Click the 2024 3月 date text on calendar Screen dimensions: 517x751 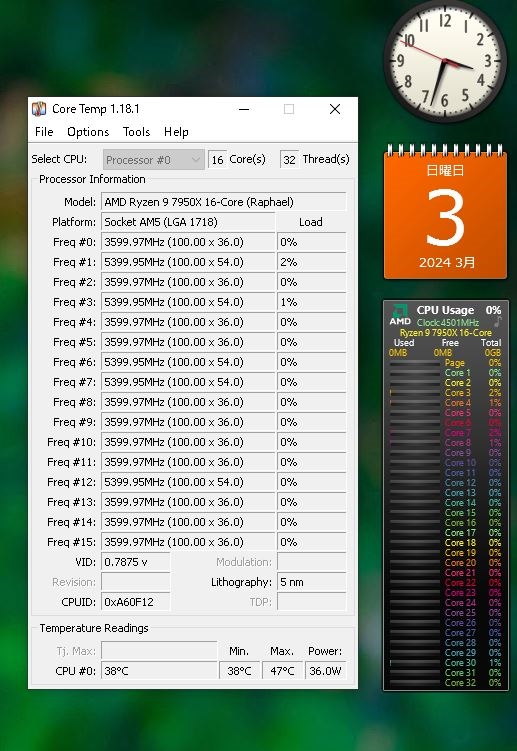click(x=447, y=262)
